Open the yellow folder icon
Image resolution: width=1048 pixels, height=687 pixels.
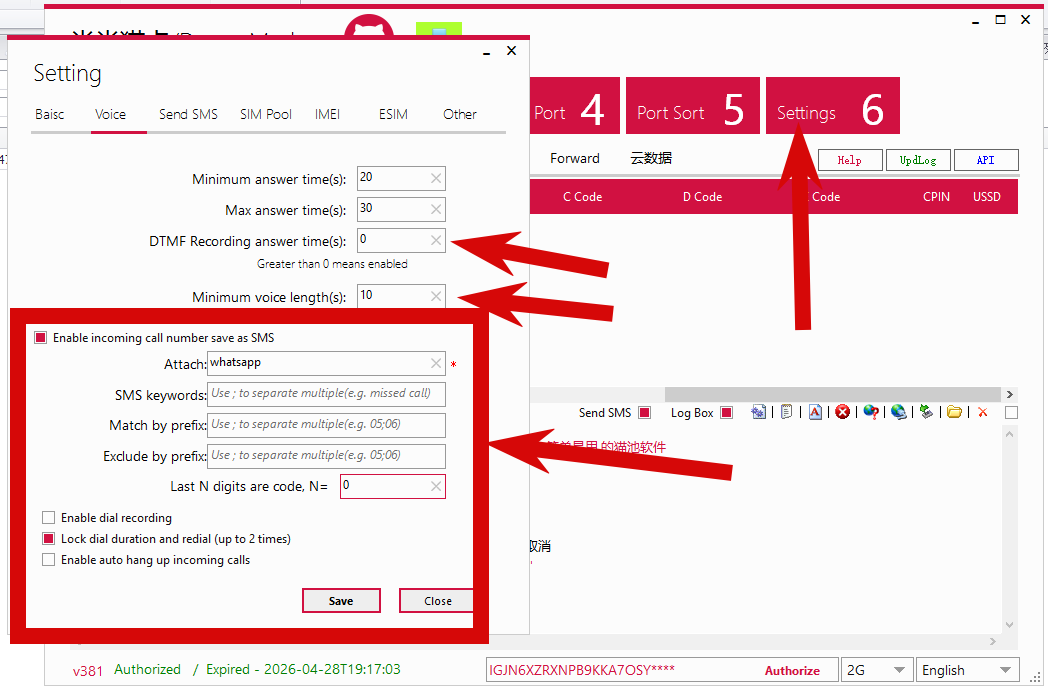954,412
